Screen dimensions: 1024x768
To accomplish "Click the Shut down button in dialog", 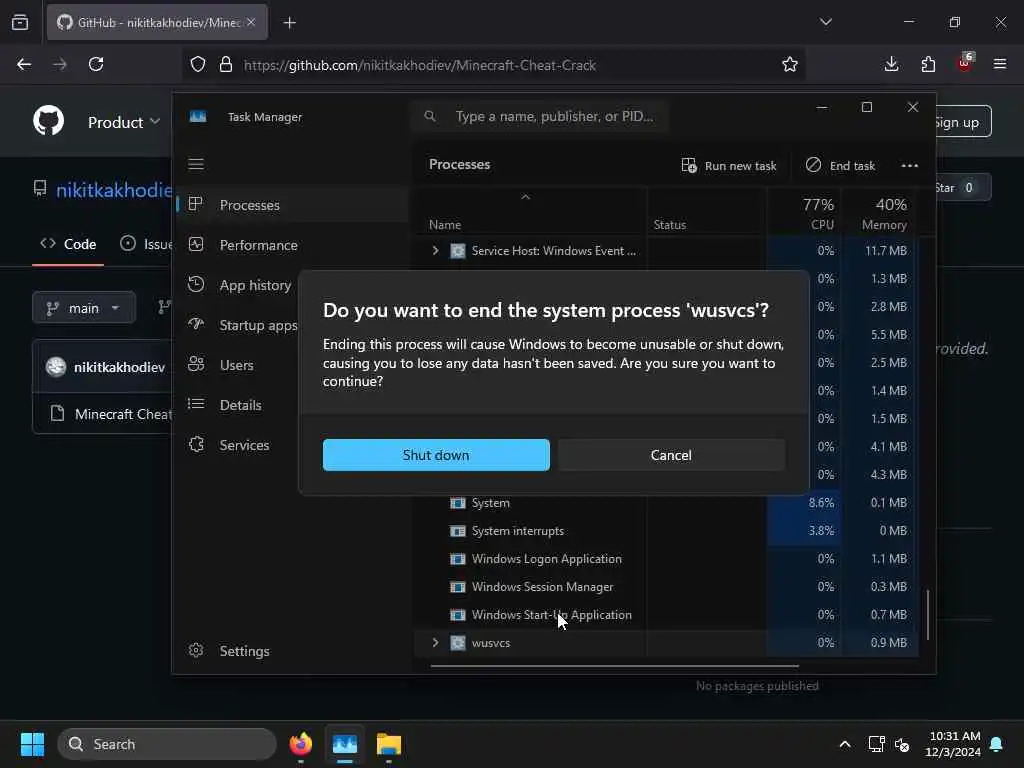I will 436,455.
